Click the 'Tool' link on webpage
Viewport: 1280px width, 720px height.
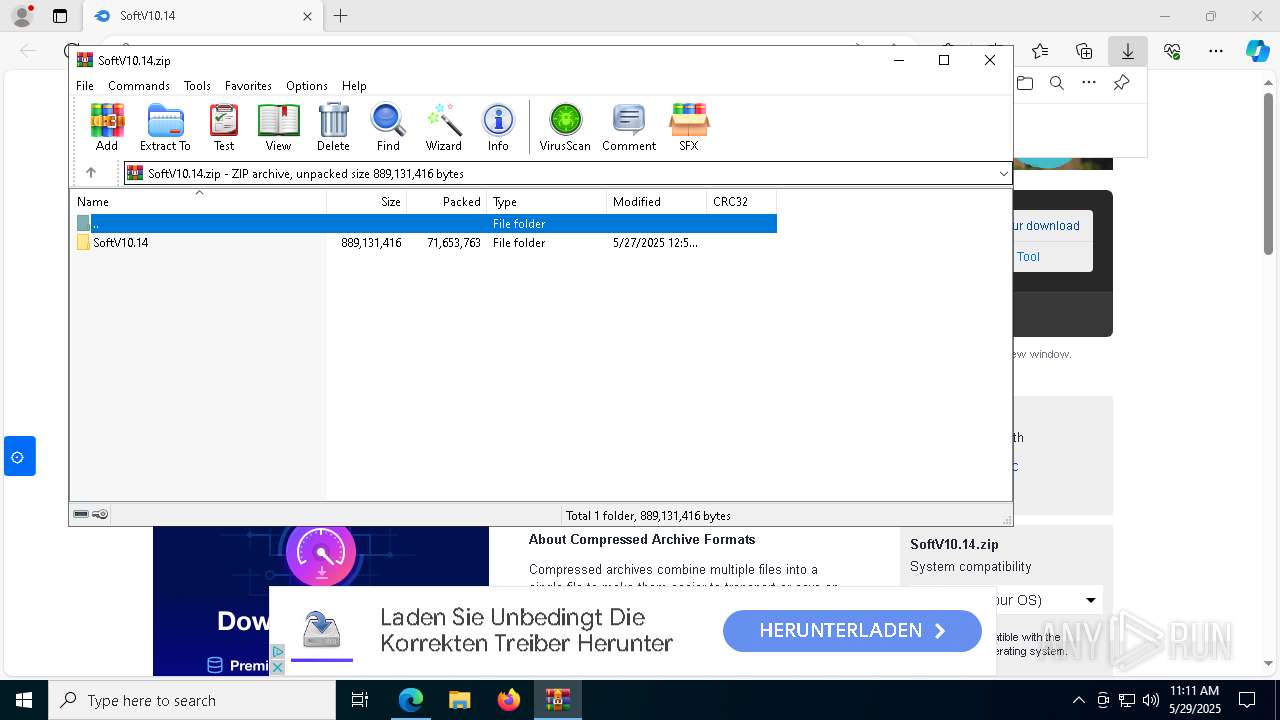click(1028, 256)
